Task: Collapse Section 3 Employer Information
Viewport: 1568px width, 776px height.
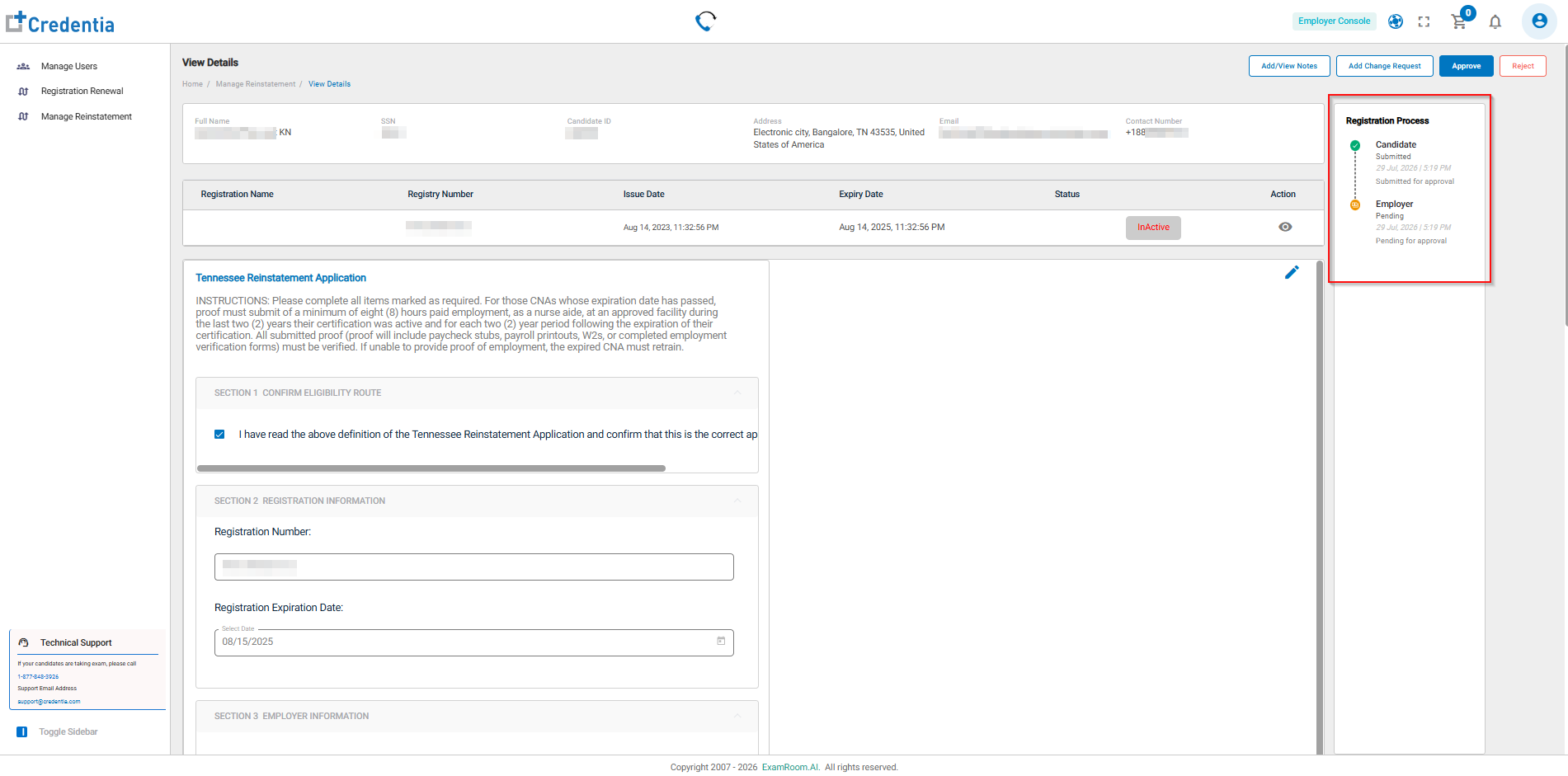Action: [737, 716]
